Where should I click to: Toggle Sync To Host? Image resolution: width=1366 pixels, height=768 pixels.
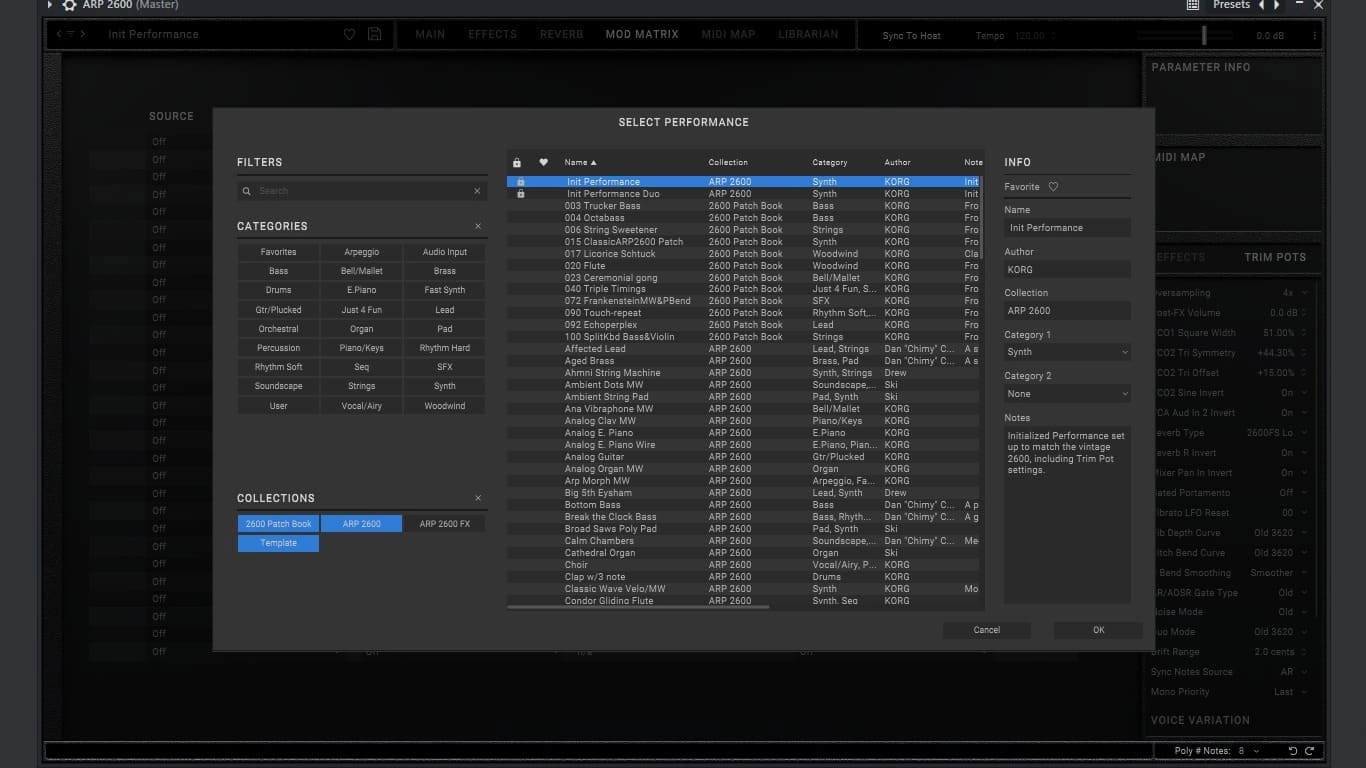coord(911,36)
